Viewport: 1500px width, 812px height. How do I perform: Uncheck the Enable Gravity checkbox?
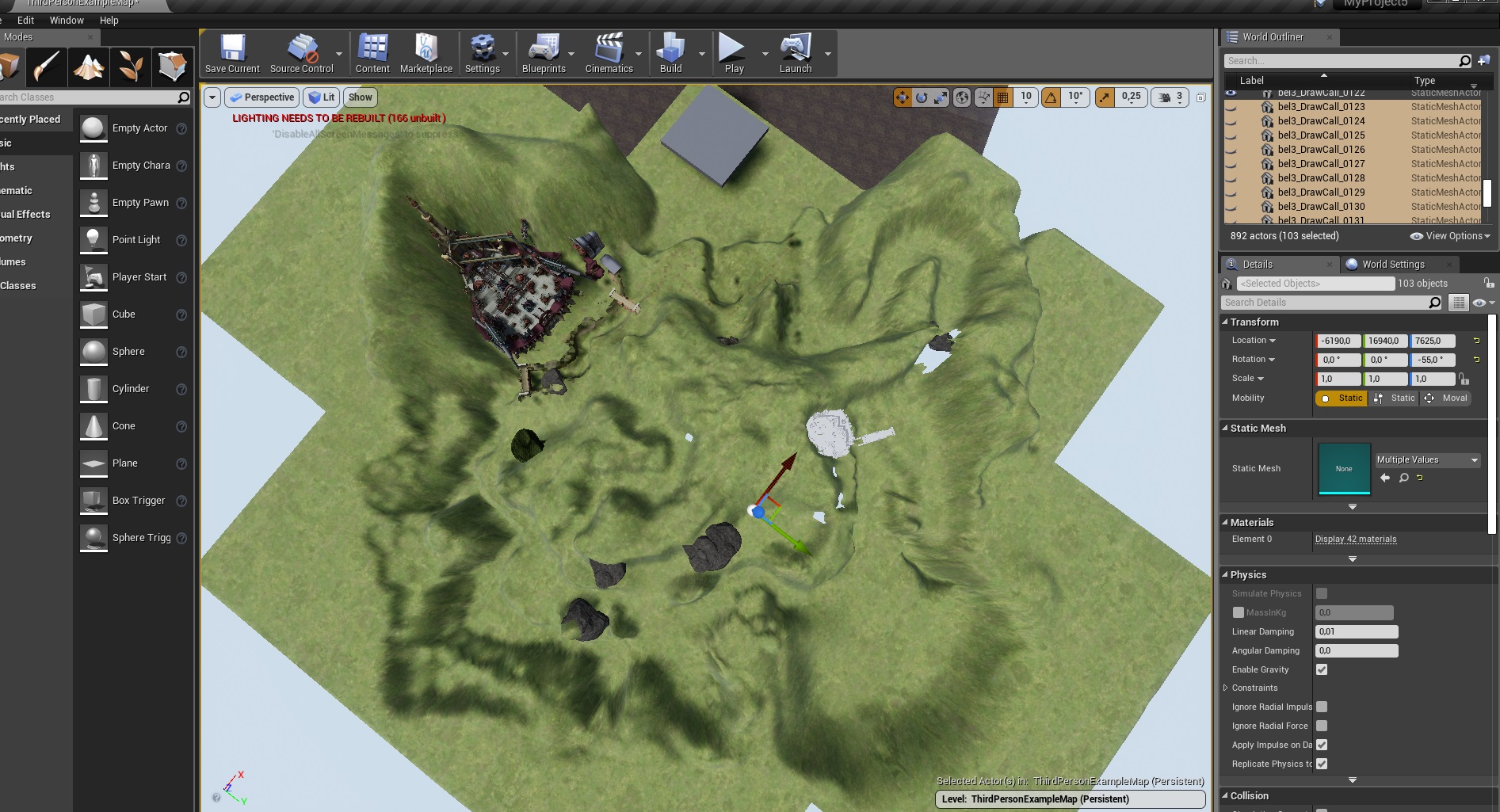click(x=1322, y=669)
